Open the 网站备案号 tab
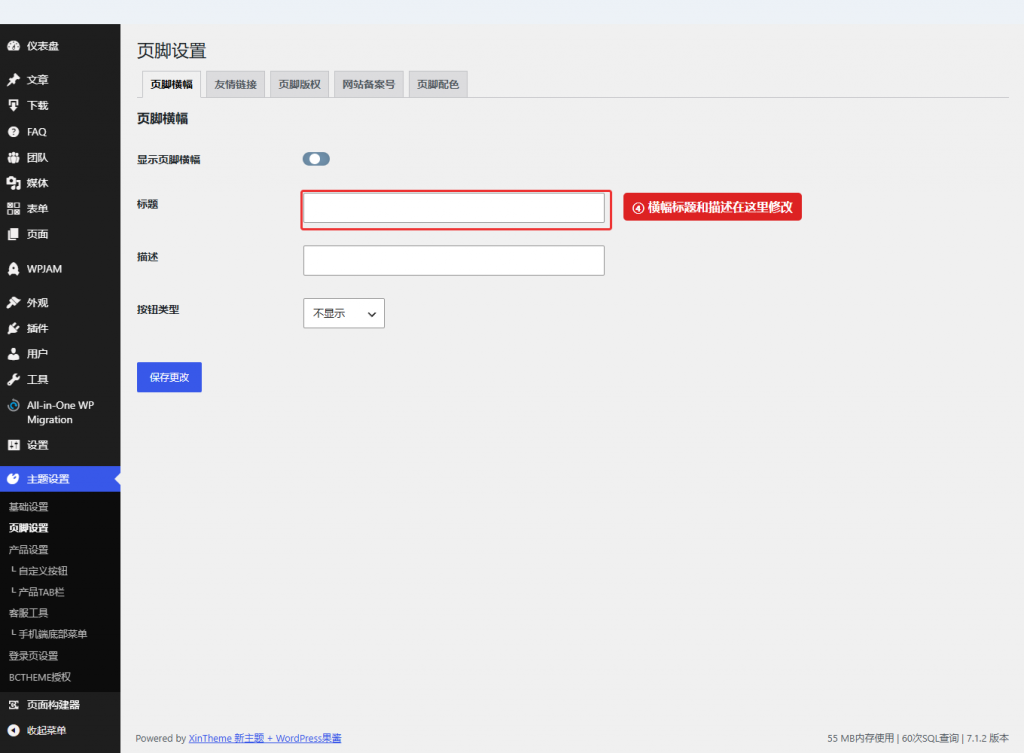The width and height of the screenshot is (1024, 753). [369, 84]
